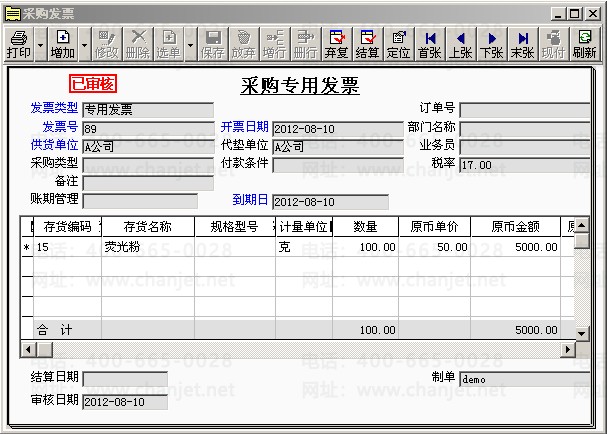607x434 pixels.
Task: Click the 结算 settlement toolbar icon
Action: (367, 44)
